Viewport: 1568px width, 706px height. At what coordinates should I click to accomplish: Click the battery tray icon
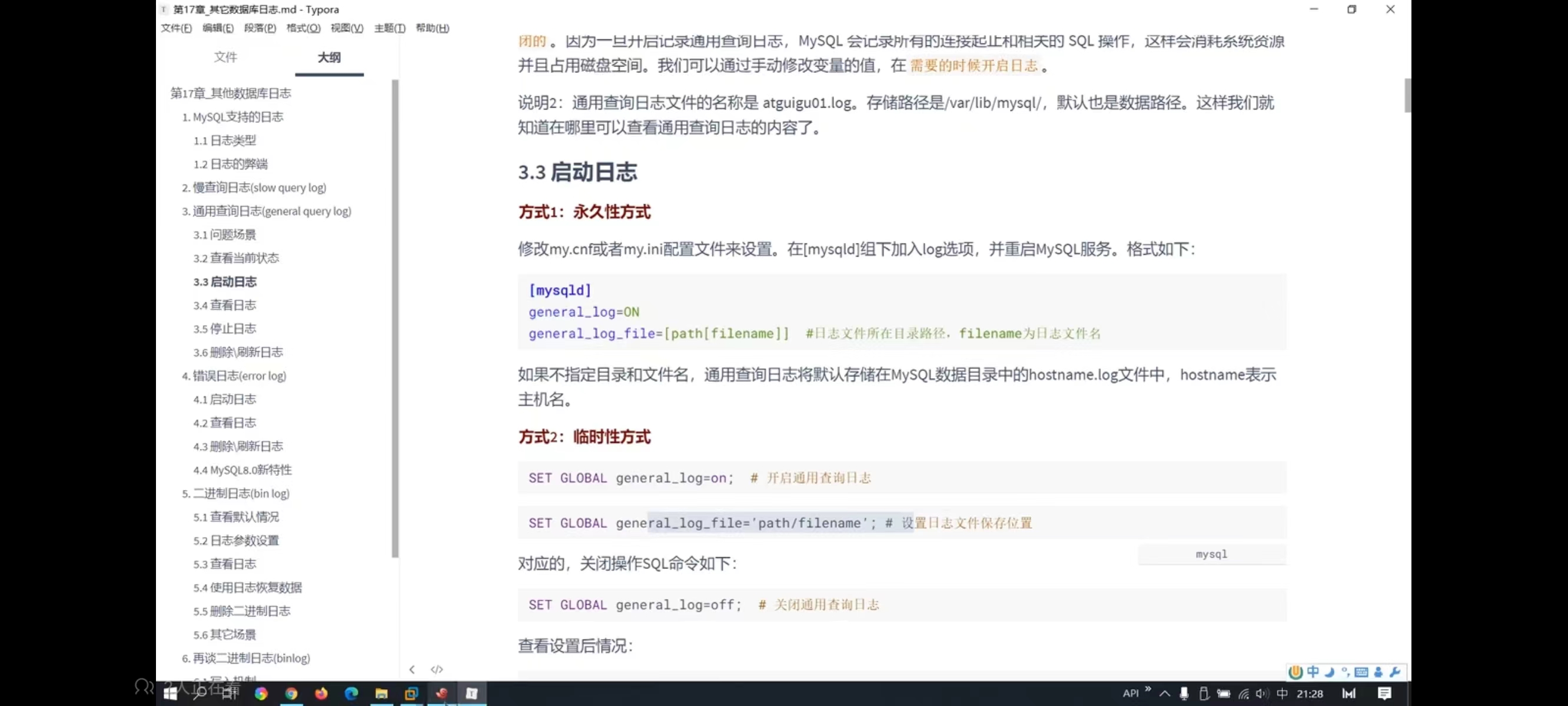(x=1224, y=694)
